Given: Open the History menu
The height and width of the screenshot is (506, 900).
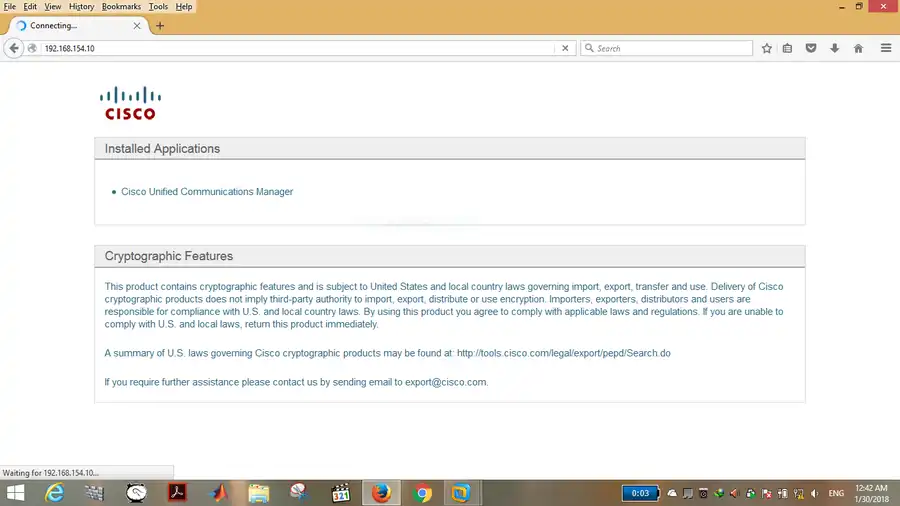Looking at the screenshot, I should (x=81, y=6).
